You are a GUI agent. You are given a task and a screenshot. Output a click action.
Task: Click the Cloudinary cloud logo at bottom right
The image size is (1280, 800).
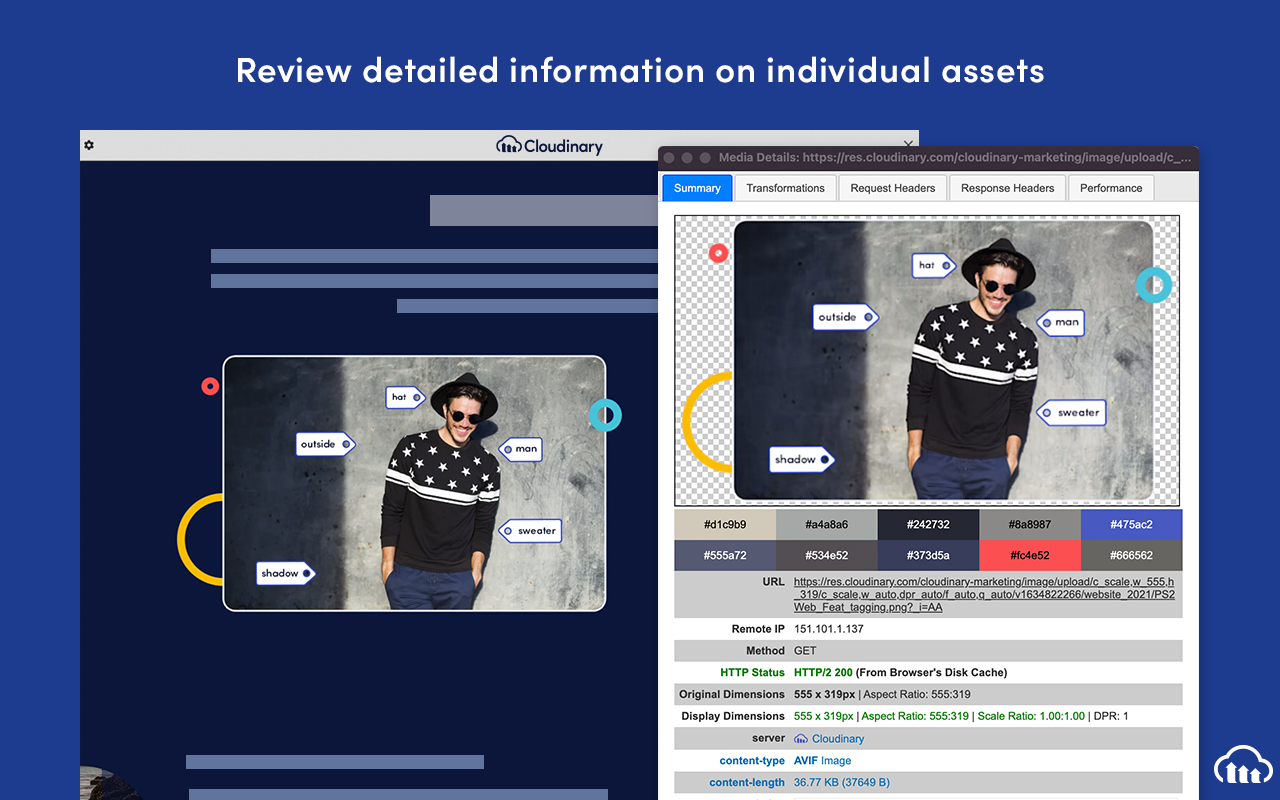[1242, 765]
